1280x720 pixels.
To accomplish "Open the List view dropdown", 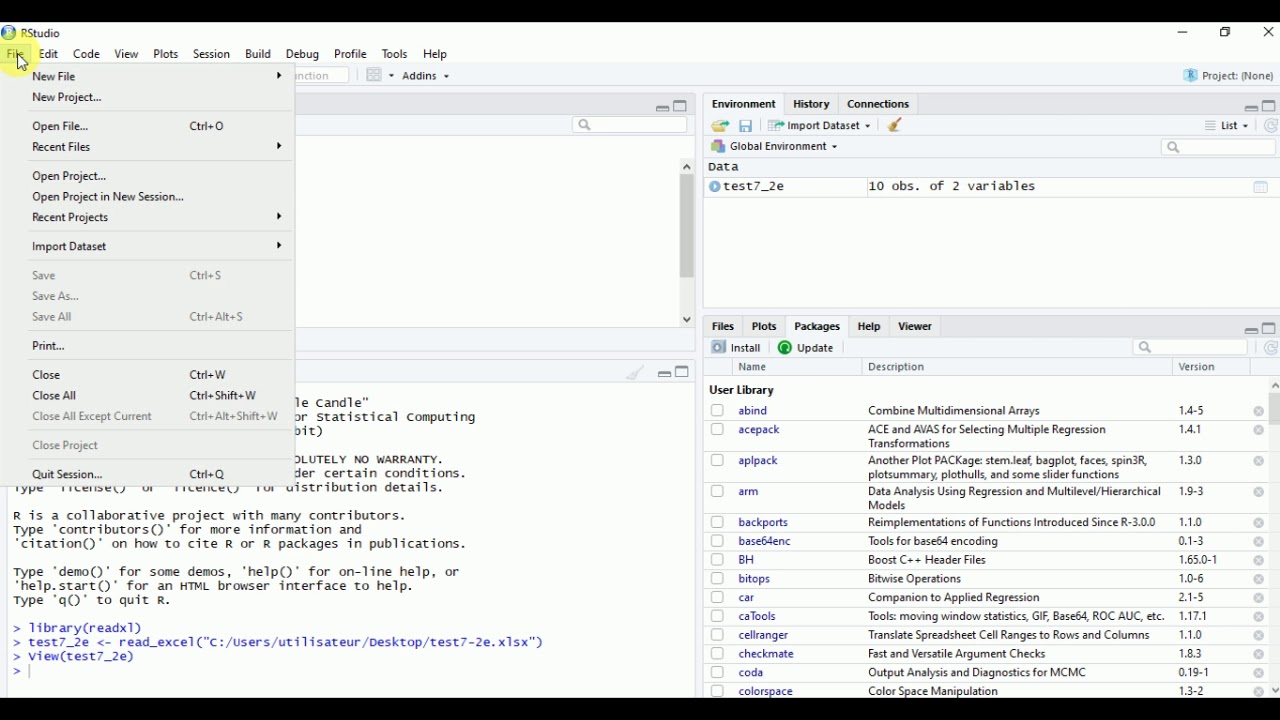I will (1227, 127).
